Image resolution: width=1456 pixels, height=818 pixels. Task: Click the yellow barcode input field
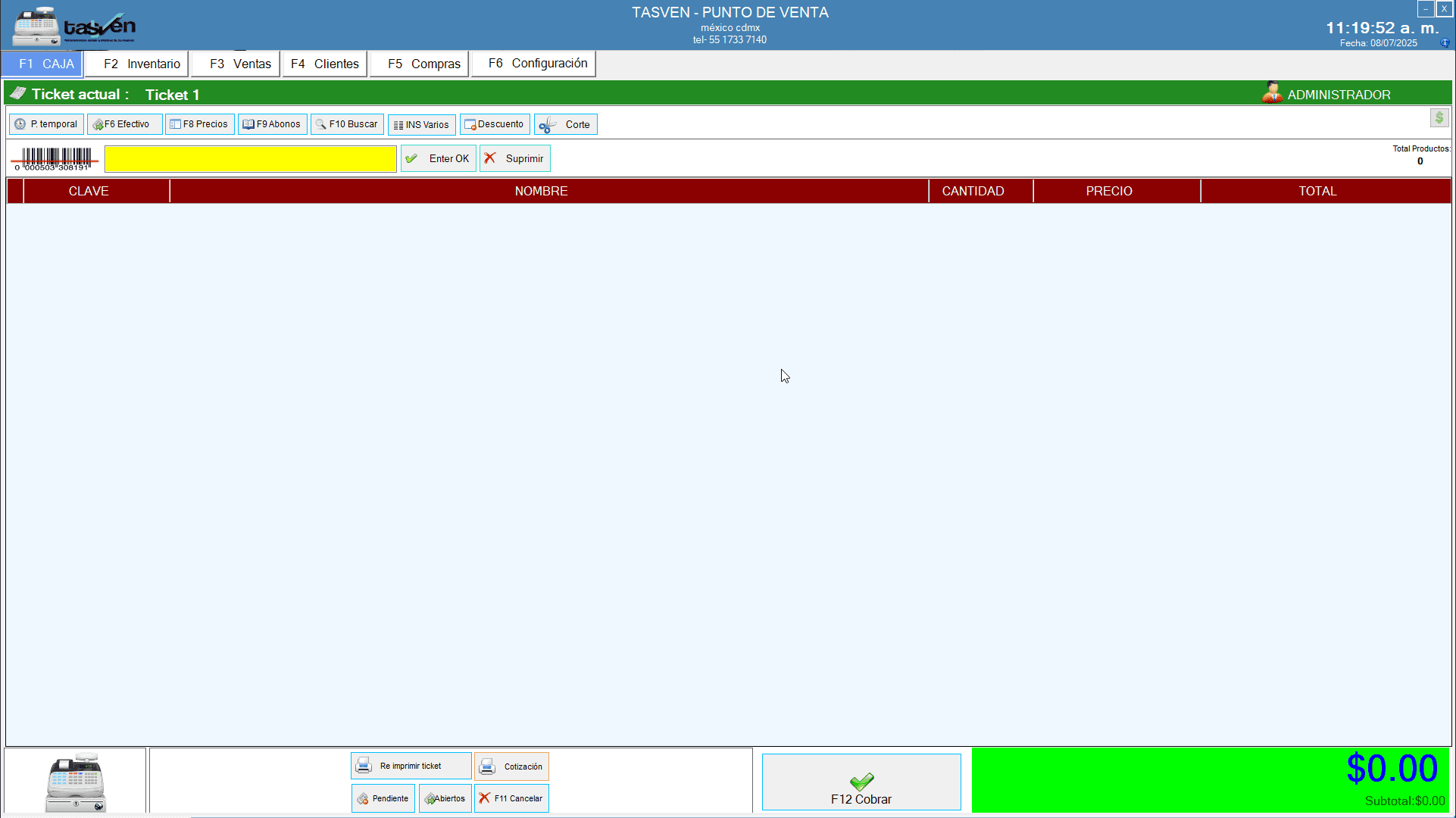click(x=250, y=159)
